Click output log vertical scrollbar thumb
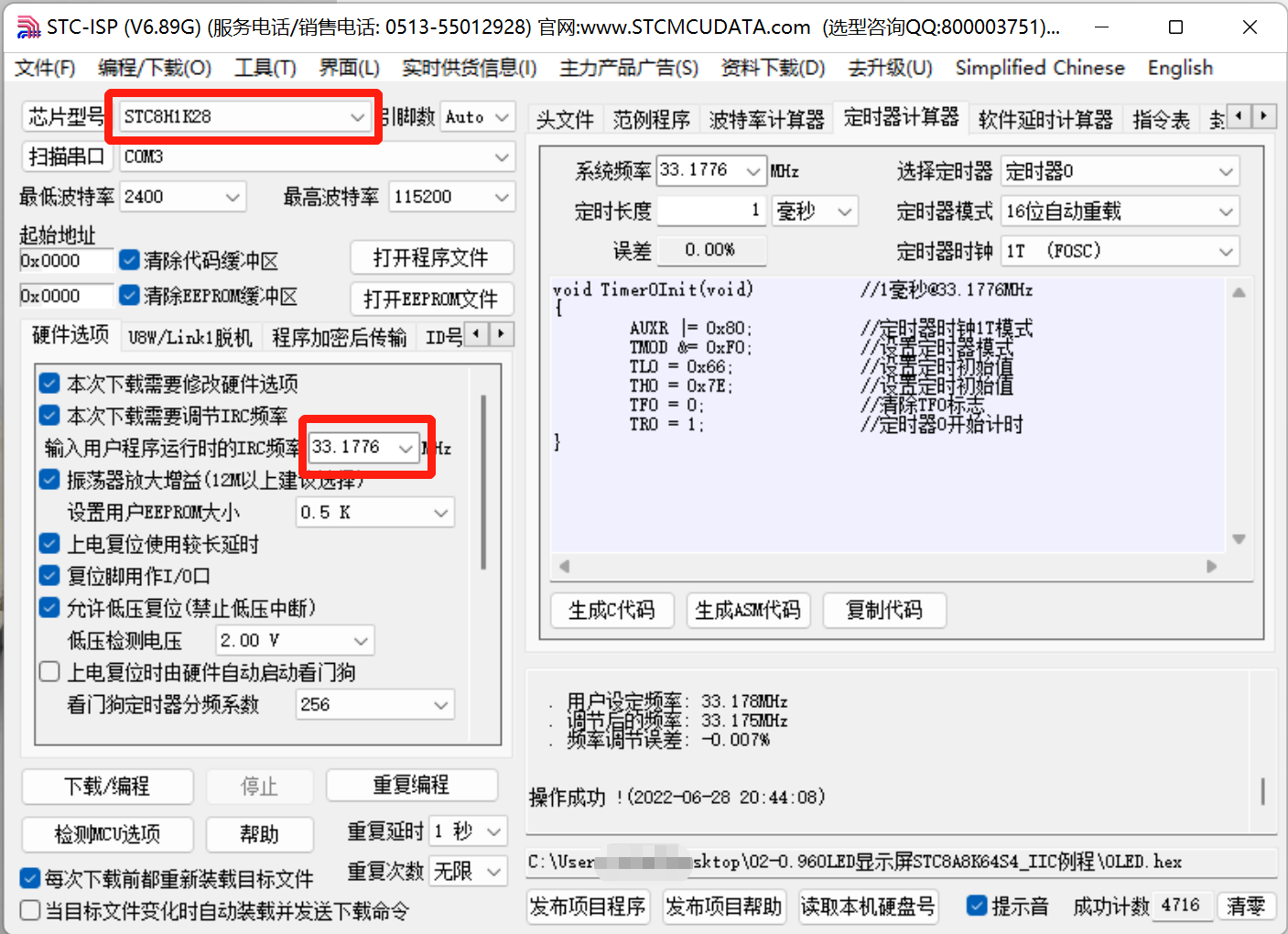 [x=1263, y=791]
